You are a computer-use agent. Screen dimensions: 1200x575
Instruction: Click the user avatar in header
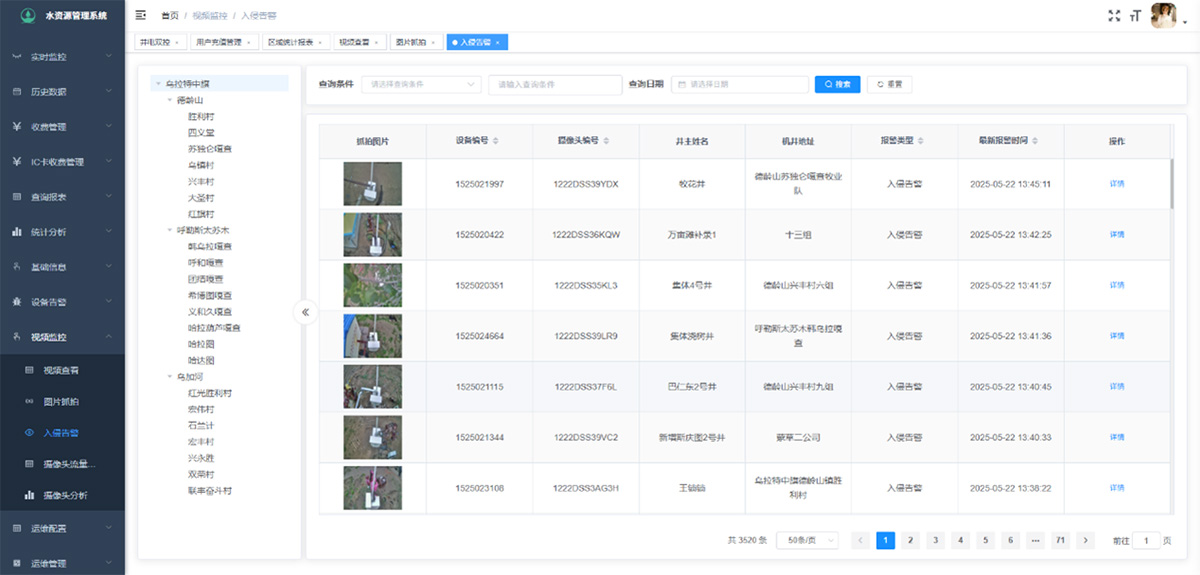1163,15
